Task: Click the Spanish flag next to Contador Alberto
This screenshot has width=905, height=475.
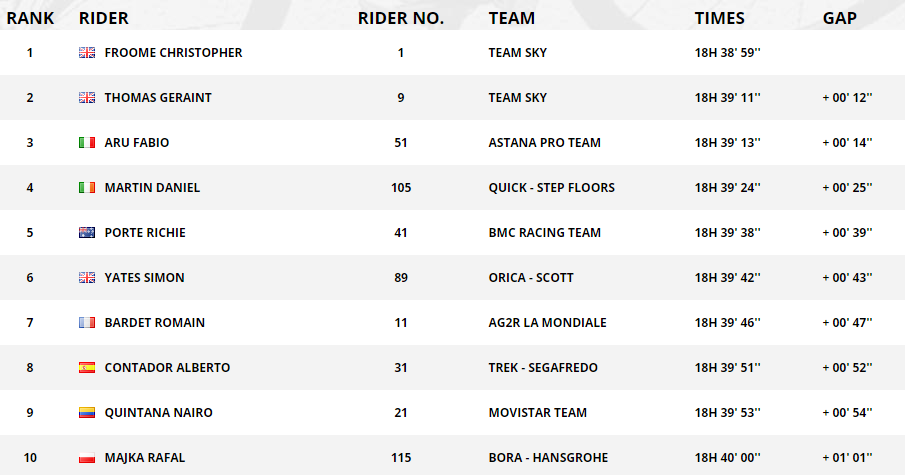Action: (87, 368)
